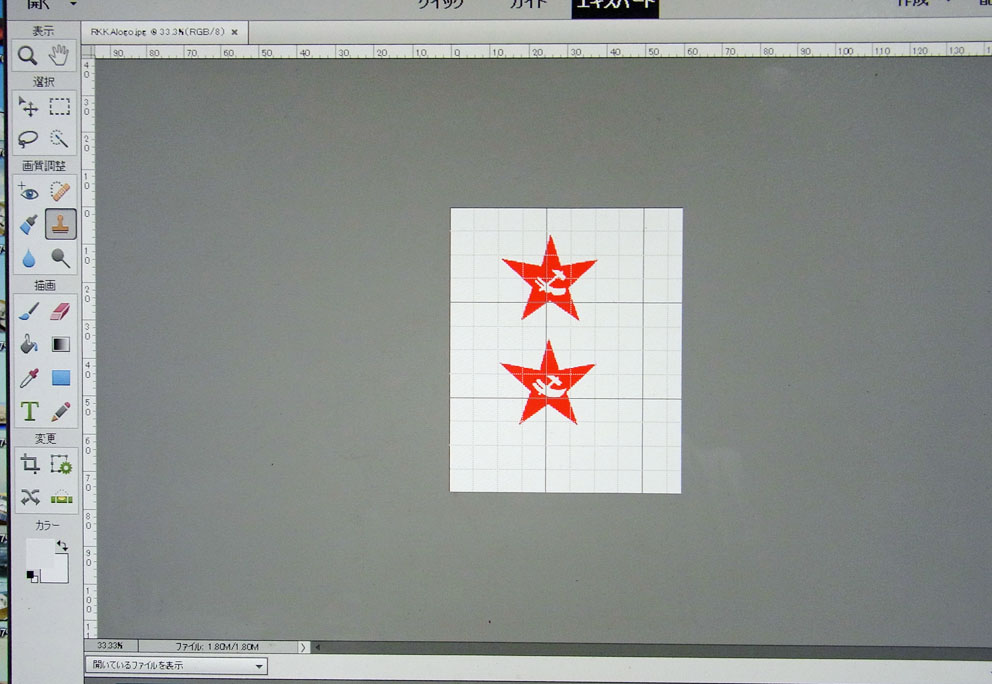Switch to the エキスパート mode tab
Screen dimensions: 992x684
point(615,6)
